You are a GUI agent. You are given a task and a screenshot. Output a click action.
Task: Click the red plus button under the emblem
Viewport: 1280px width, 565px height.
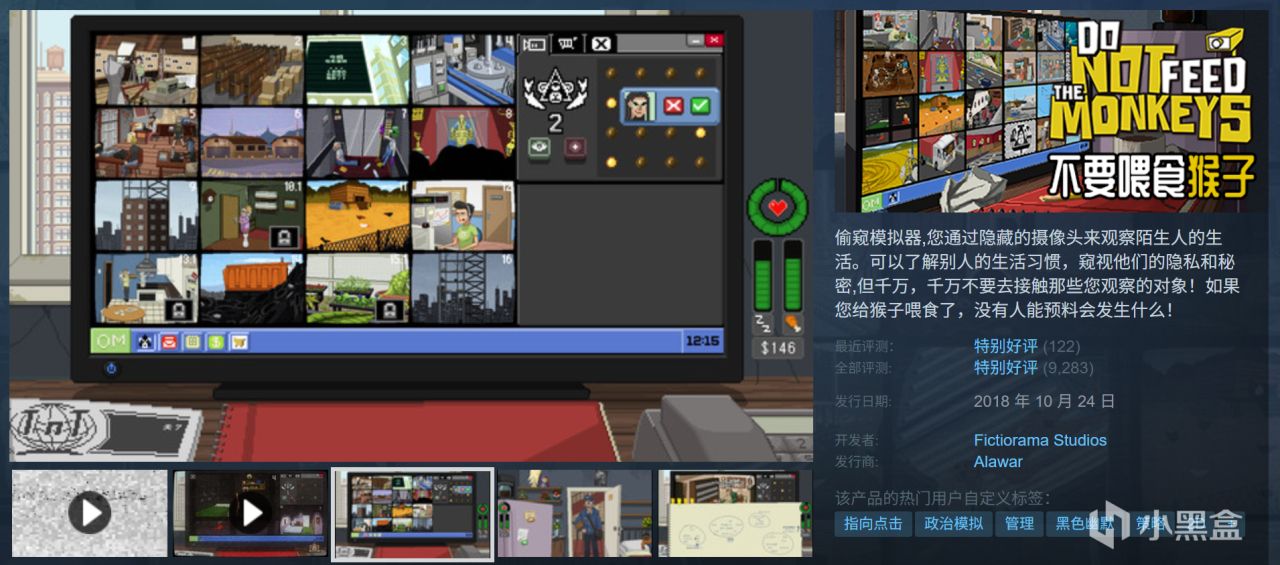574,147
